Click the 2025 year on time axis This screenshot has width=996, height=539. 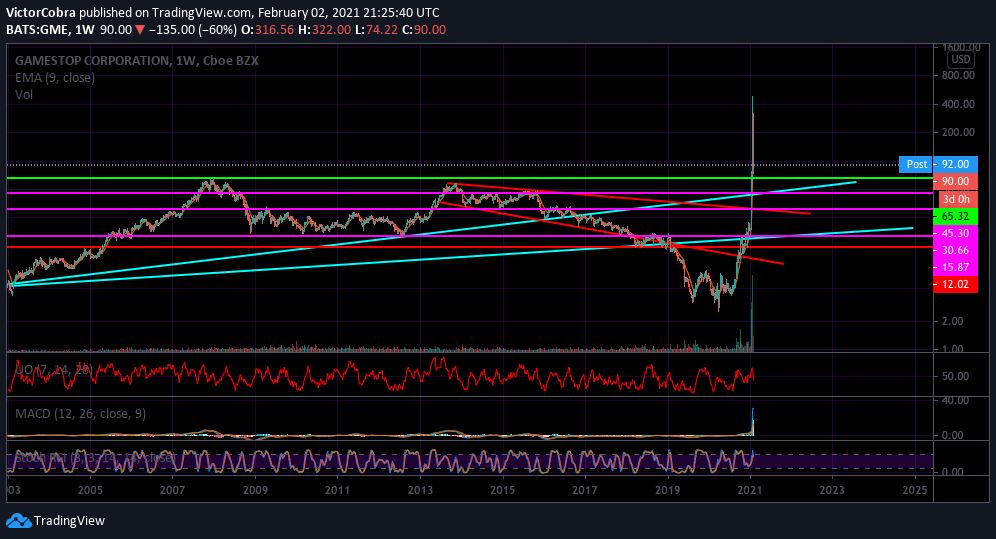[x=915, y=490]
